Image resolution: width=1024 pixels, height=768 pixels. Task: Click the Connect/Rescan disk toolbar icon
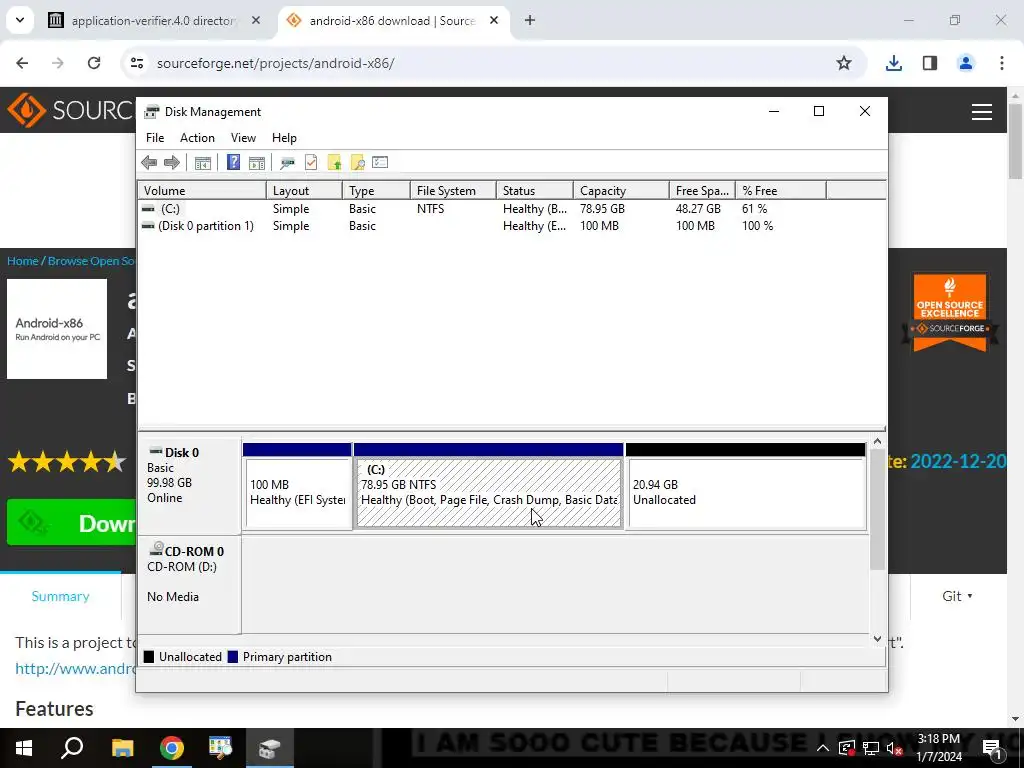(x=287, y=163)
